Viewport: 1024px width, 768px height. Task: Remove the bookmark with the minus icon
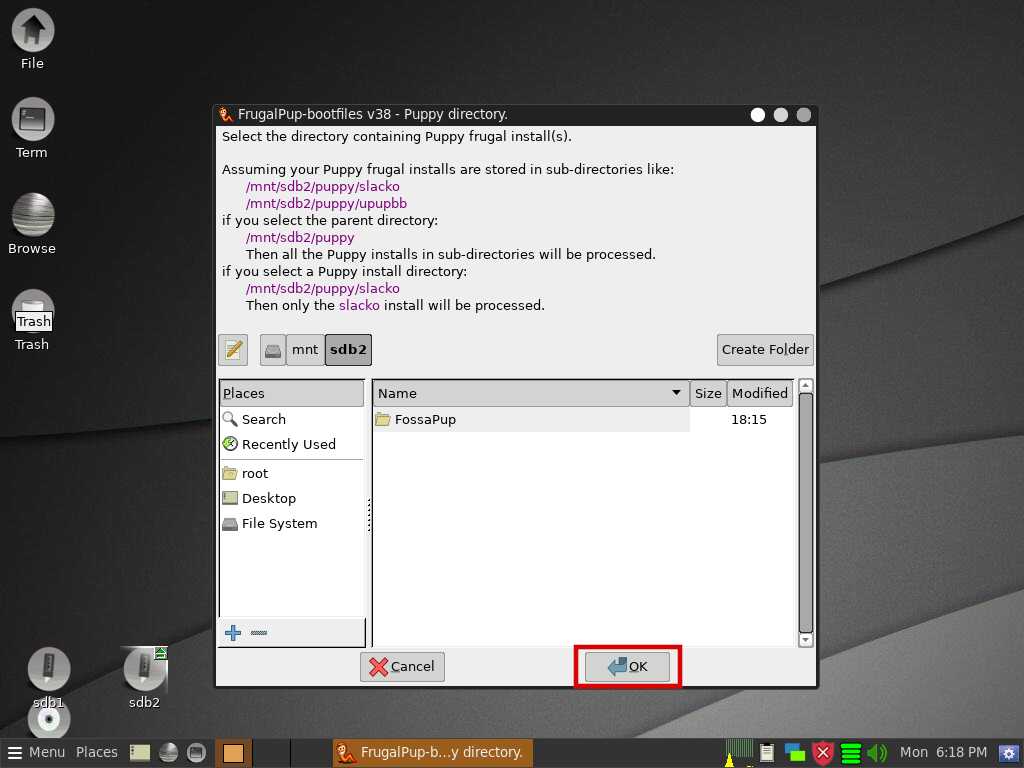point(259,633)
